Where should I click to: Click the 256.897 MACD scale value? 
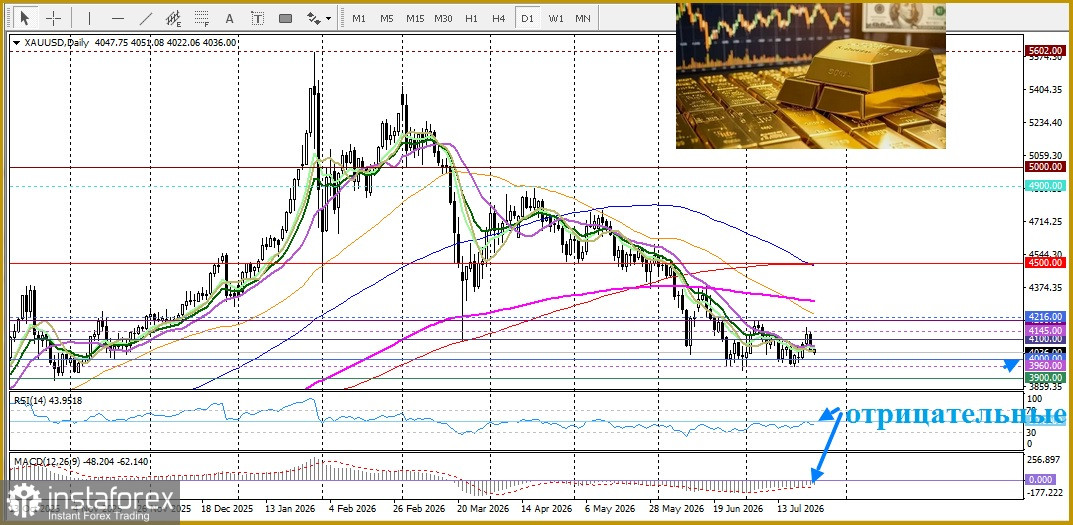[1045, 459]
